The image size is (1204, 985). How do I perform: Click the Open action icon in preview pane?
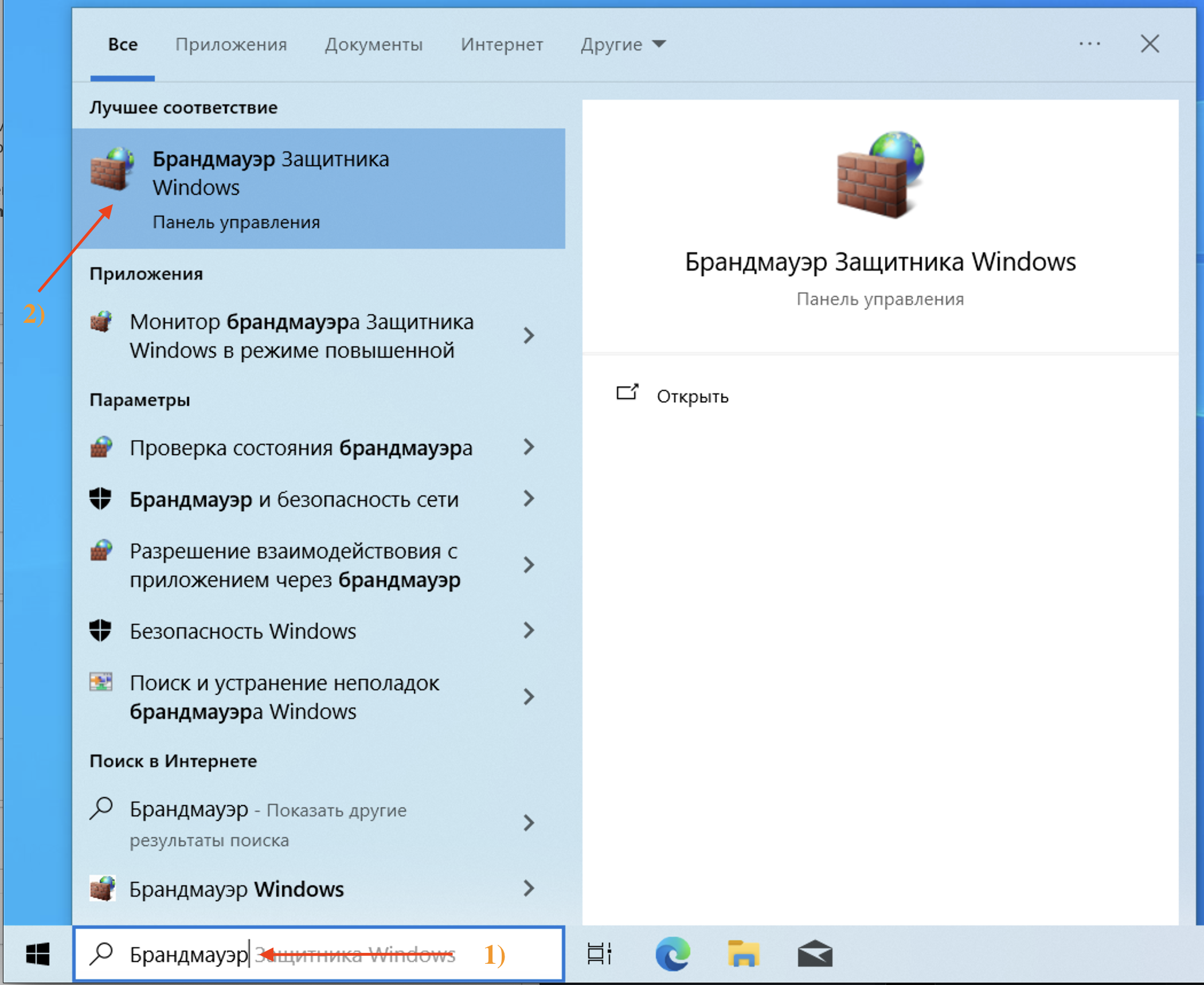627,393
